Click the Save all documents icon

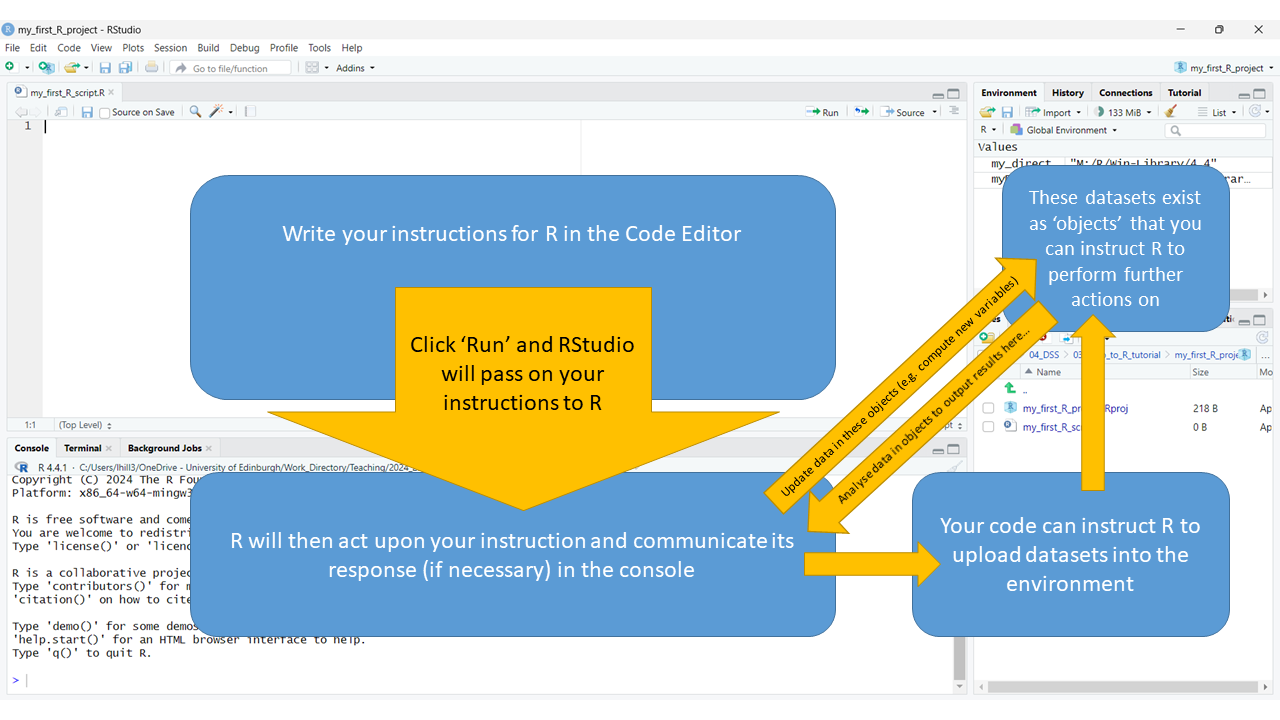[125, 67]
